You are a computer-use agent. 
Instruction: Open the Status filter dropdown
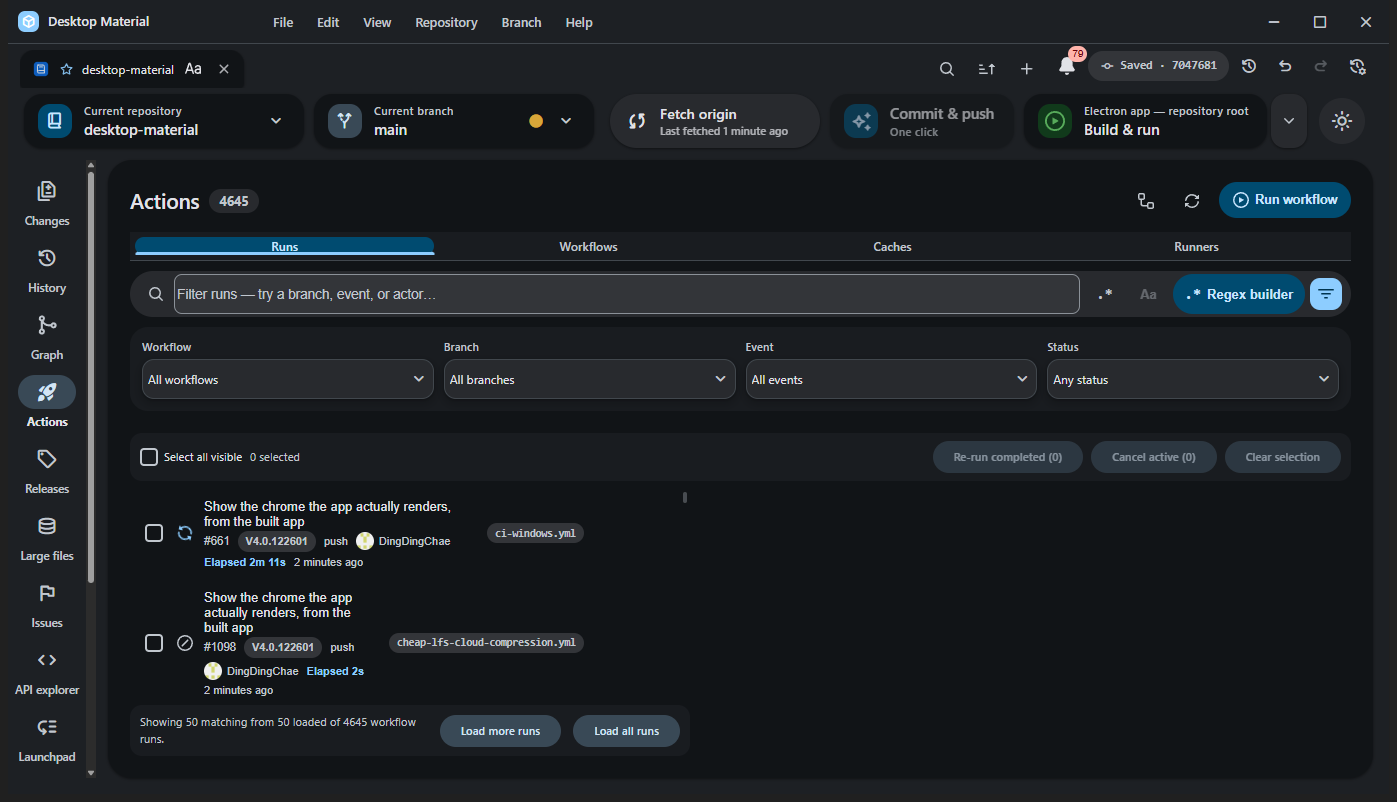click(x=1193, y=380)
